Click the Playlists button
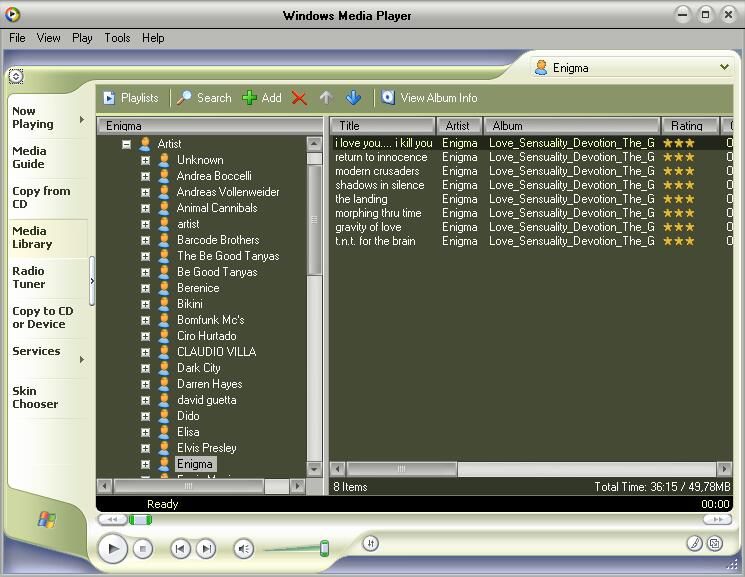The width and height of the screenshot is (745, 577). pyautogui.click(x=131, y=98)
